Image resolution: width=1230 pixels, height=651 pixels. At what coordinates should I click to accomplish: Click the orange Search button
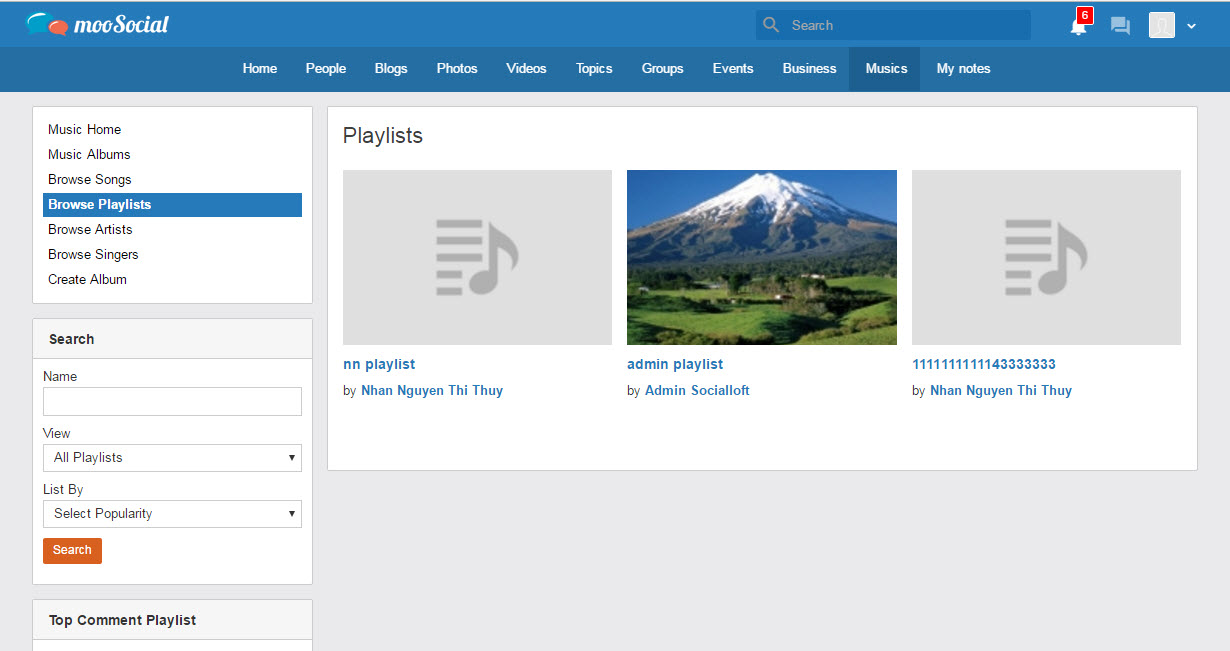pyautogui.click(x=72, y=550)
